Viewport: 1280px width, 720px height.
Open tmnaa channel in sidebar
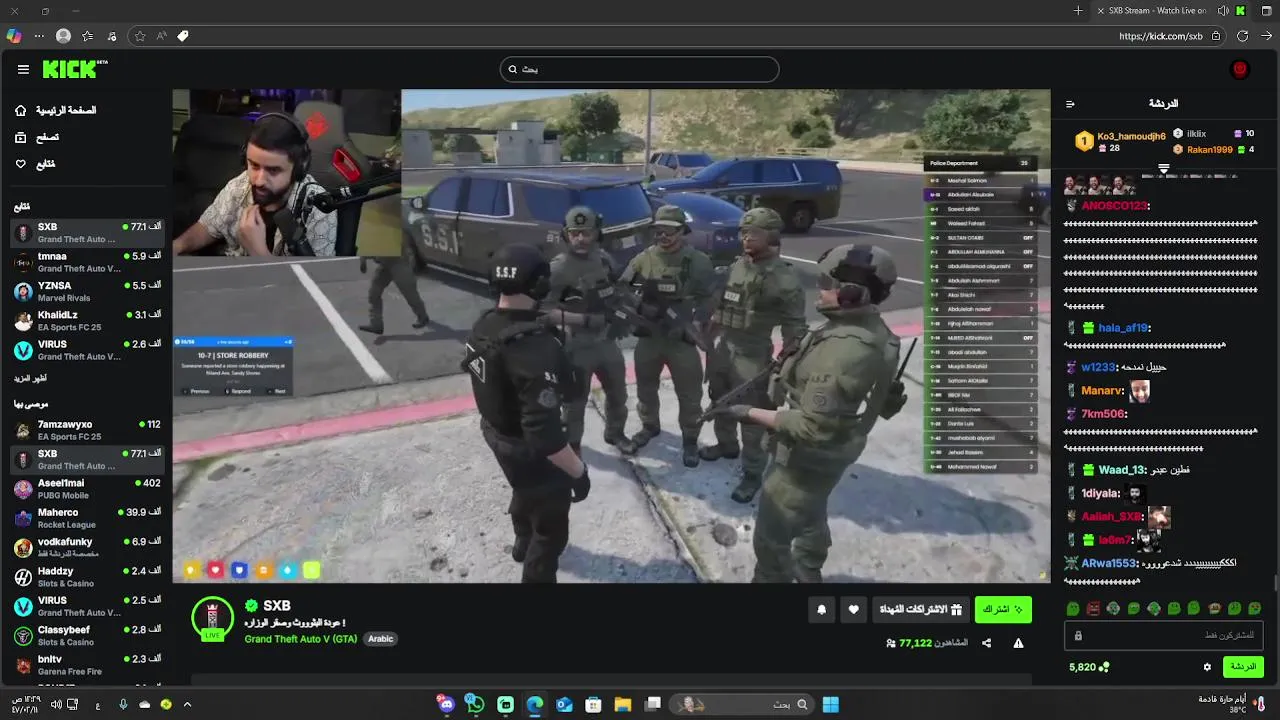pyautogui.click(x=87, y=263)
